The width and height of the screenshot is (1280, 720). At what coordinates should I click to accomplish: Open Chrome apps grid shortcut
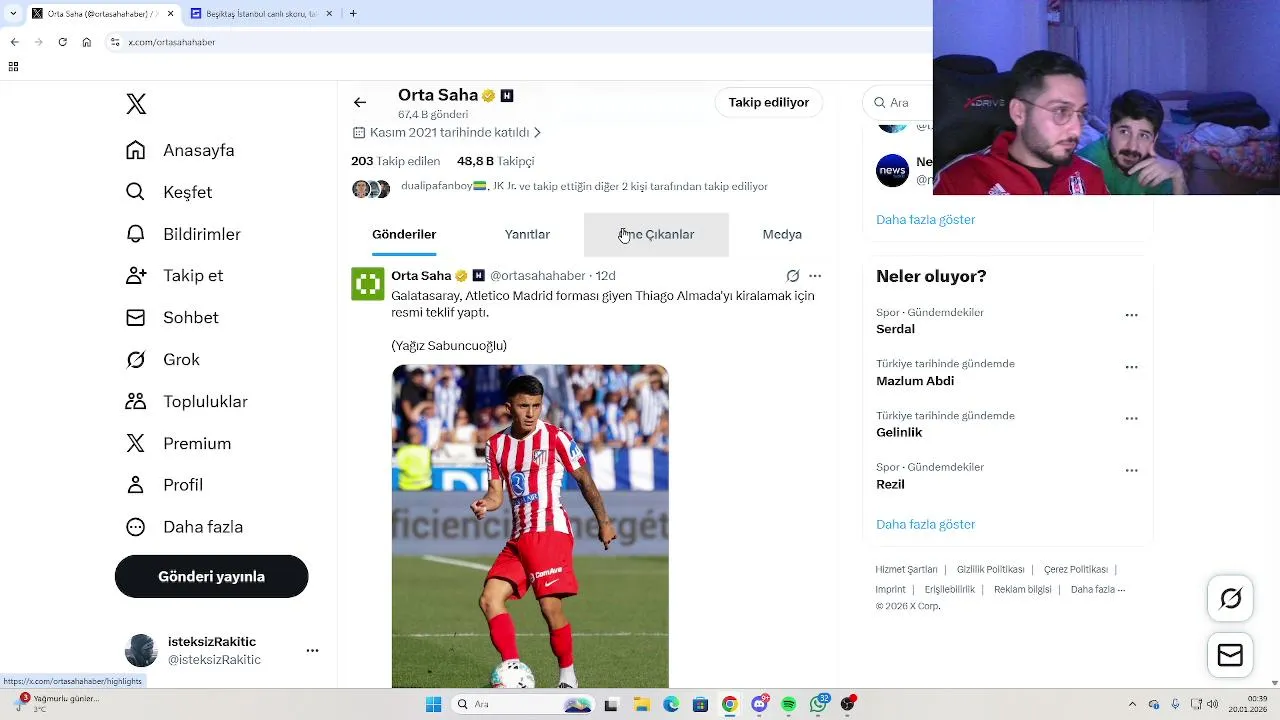point(13,67)
